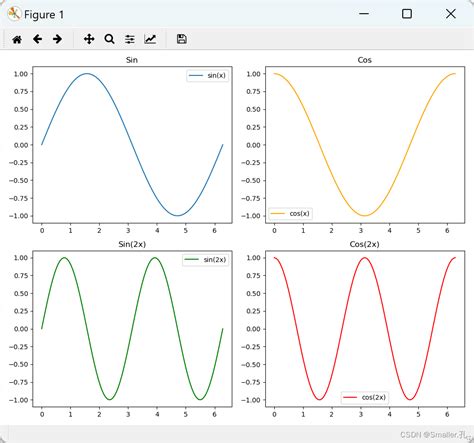The height and width of the screenshot is (443, 474).
Task: Select the sin(2x) legend in the green plot
Action: point(205,260)
